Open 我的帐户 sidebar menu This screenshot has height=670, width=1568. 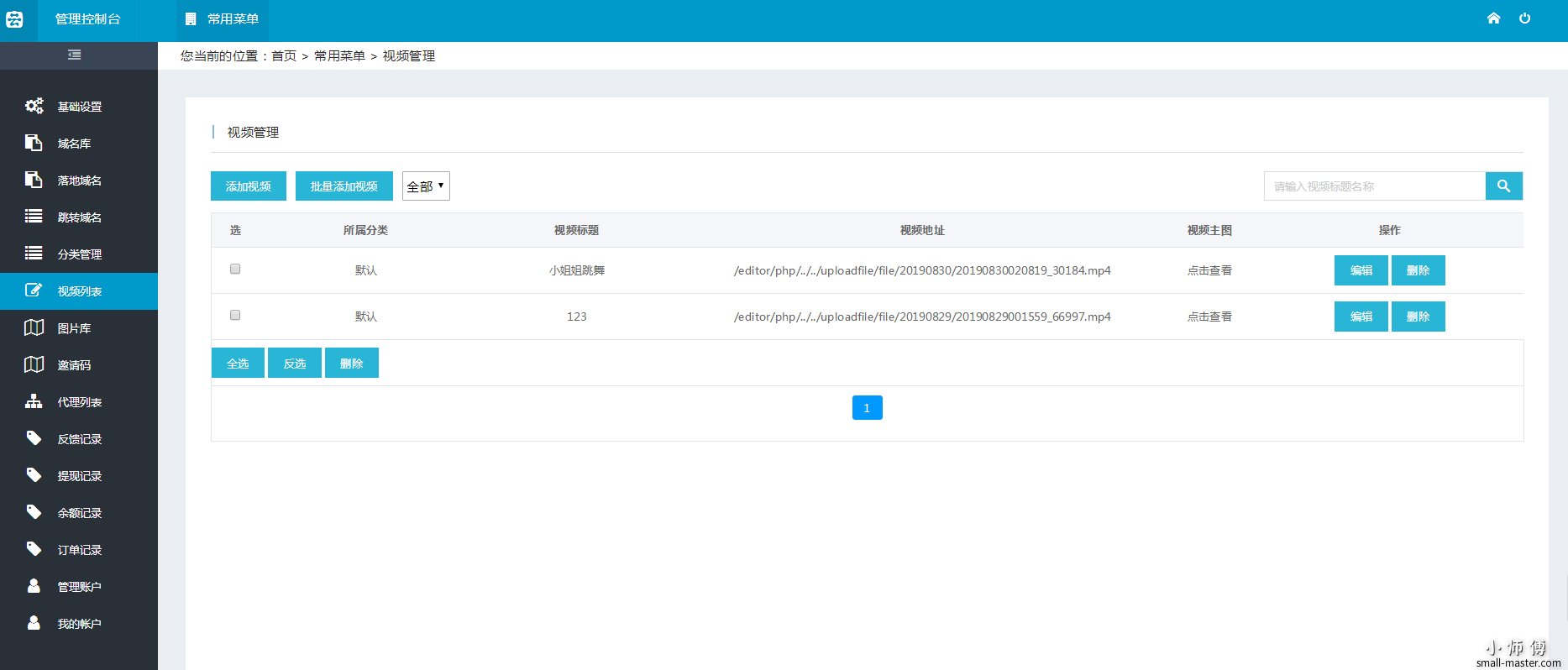point(79,624)
